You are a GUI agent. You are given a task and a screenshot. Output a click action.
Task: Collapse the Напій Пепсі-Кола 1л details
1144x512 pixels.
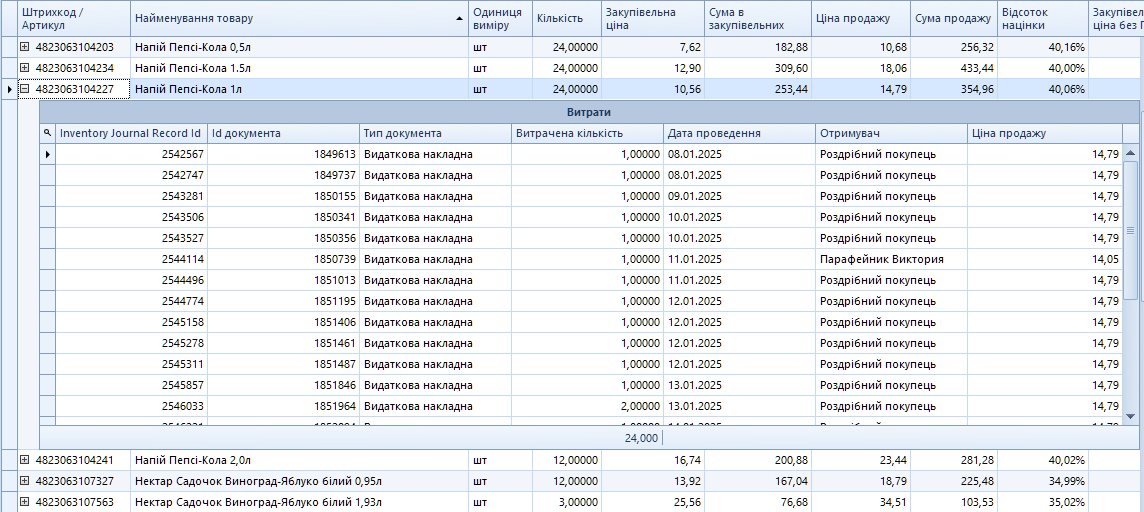tap(25, 89)
